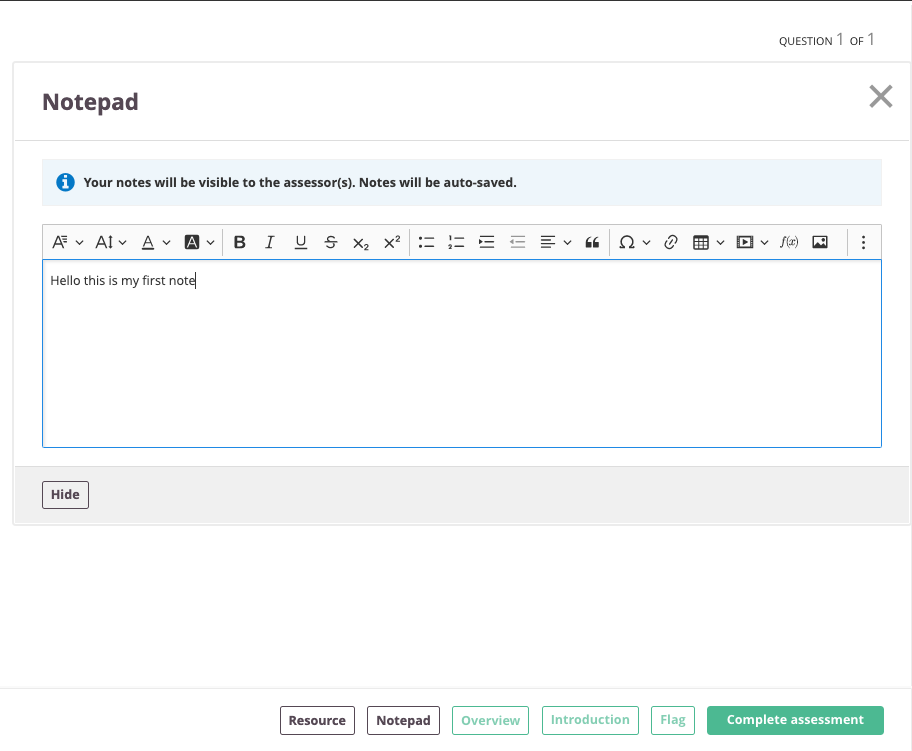Screen dimensions: 912x751
Task: Toggle subscript formatting
Action: (361, 242)
